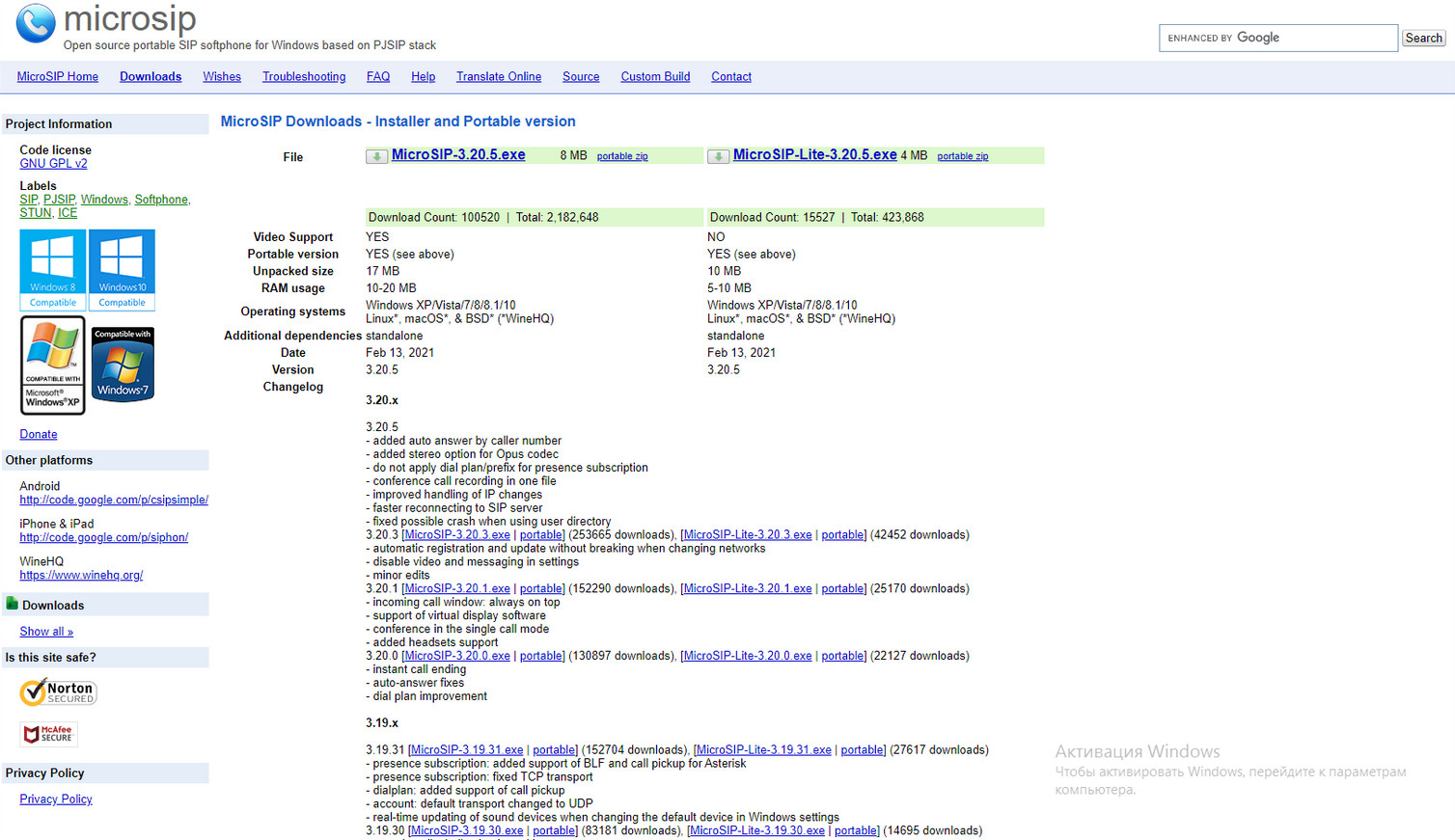Click the download arrow icon beside MicroSIP-Lite-3.20.5.exe
The image size is (1455, 840).
pos(718,156)
